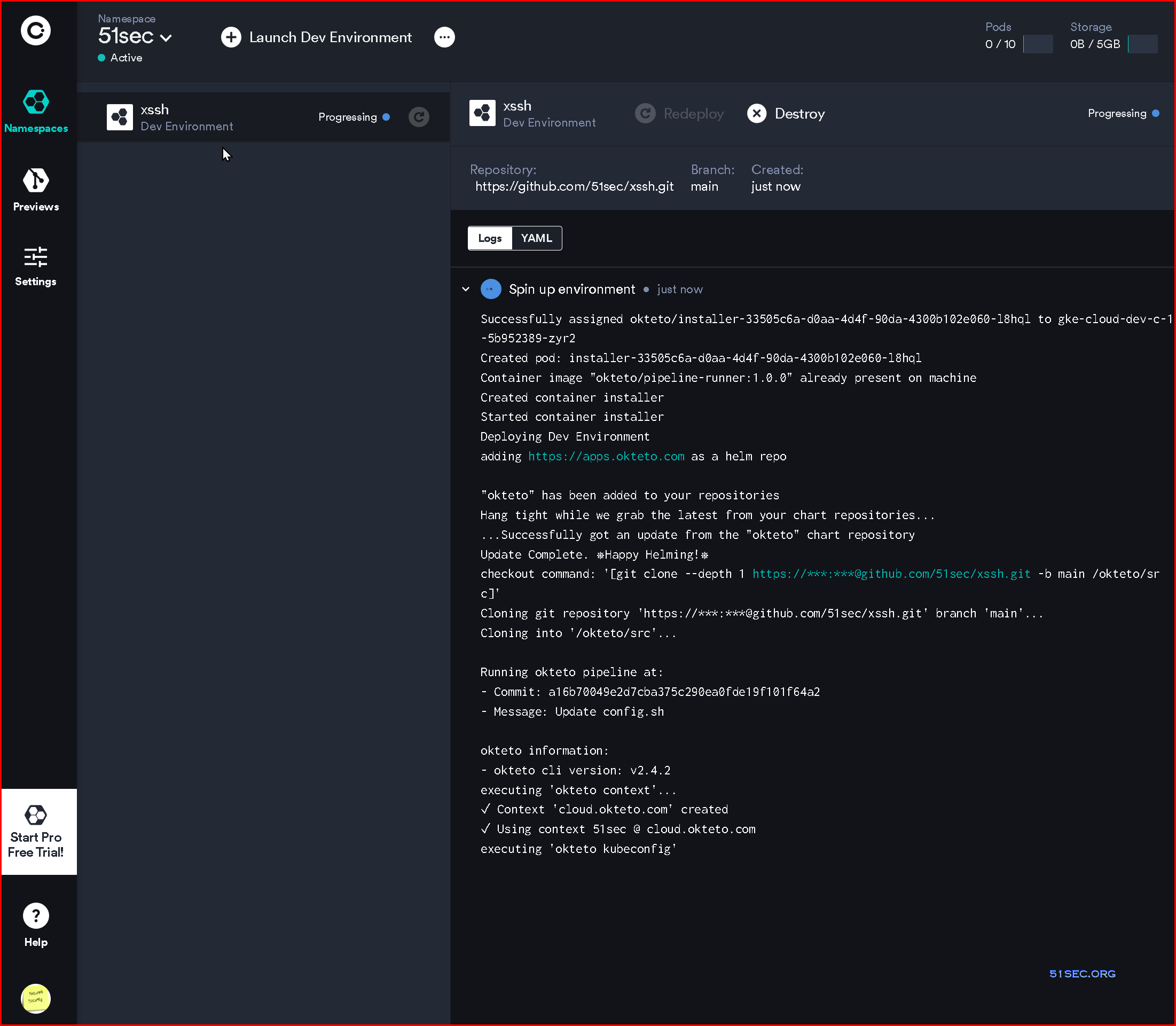Click 'okteto cli version: v2.4.2' log line
This screenshot has width=1176, height=1026.
point(575,770)
